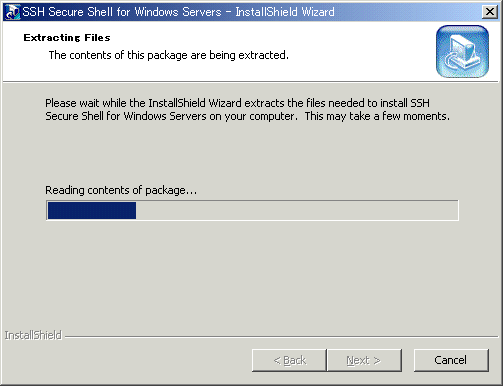Click 'The contents of this package are being extracted.'
This screenshot has width=503, height=386.
[x=169, y=55]
